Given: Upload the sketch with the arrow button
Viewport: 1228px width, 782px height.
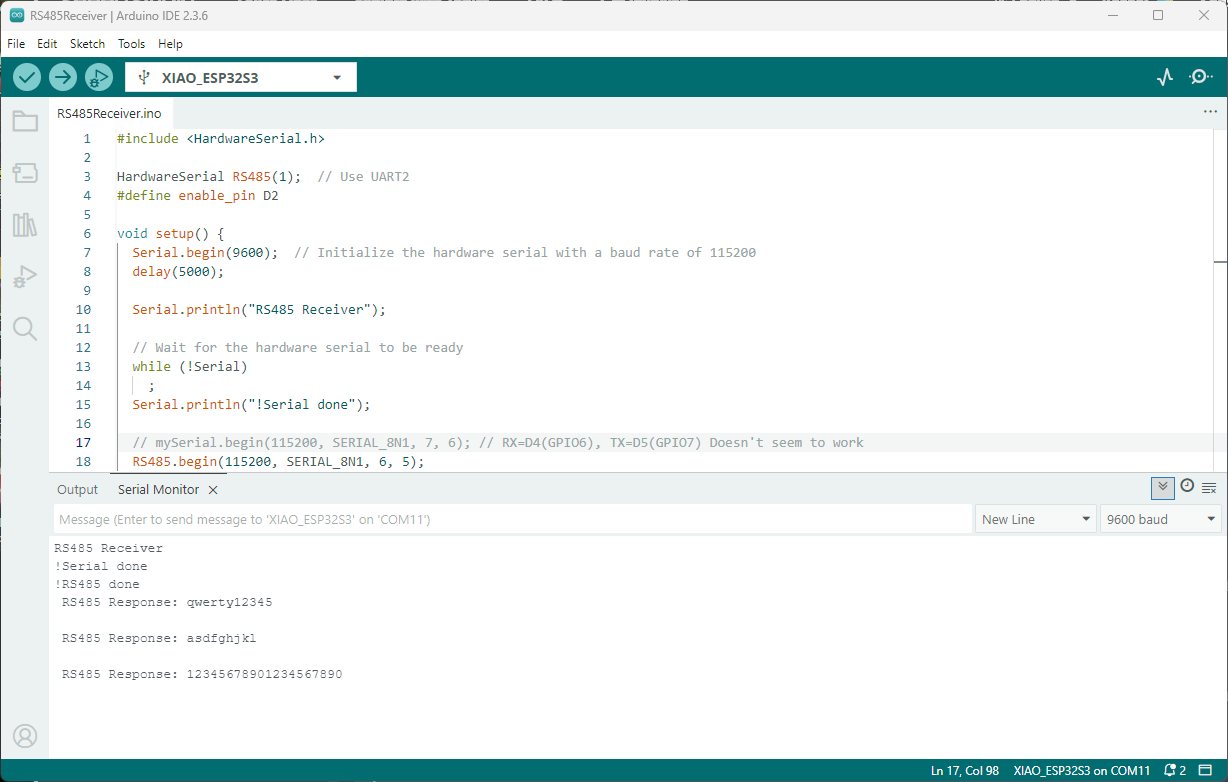Looking at the screenshot, I should pyautogui.click(x=63, y=77).
